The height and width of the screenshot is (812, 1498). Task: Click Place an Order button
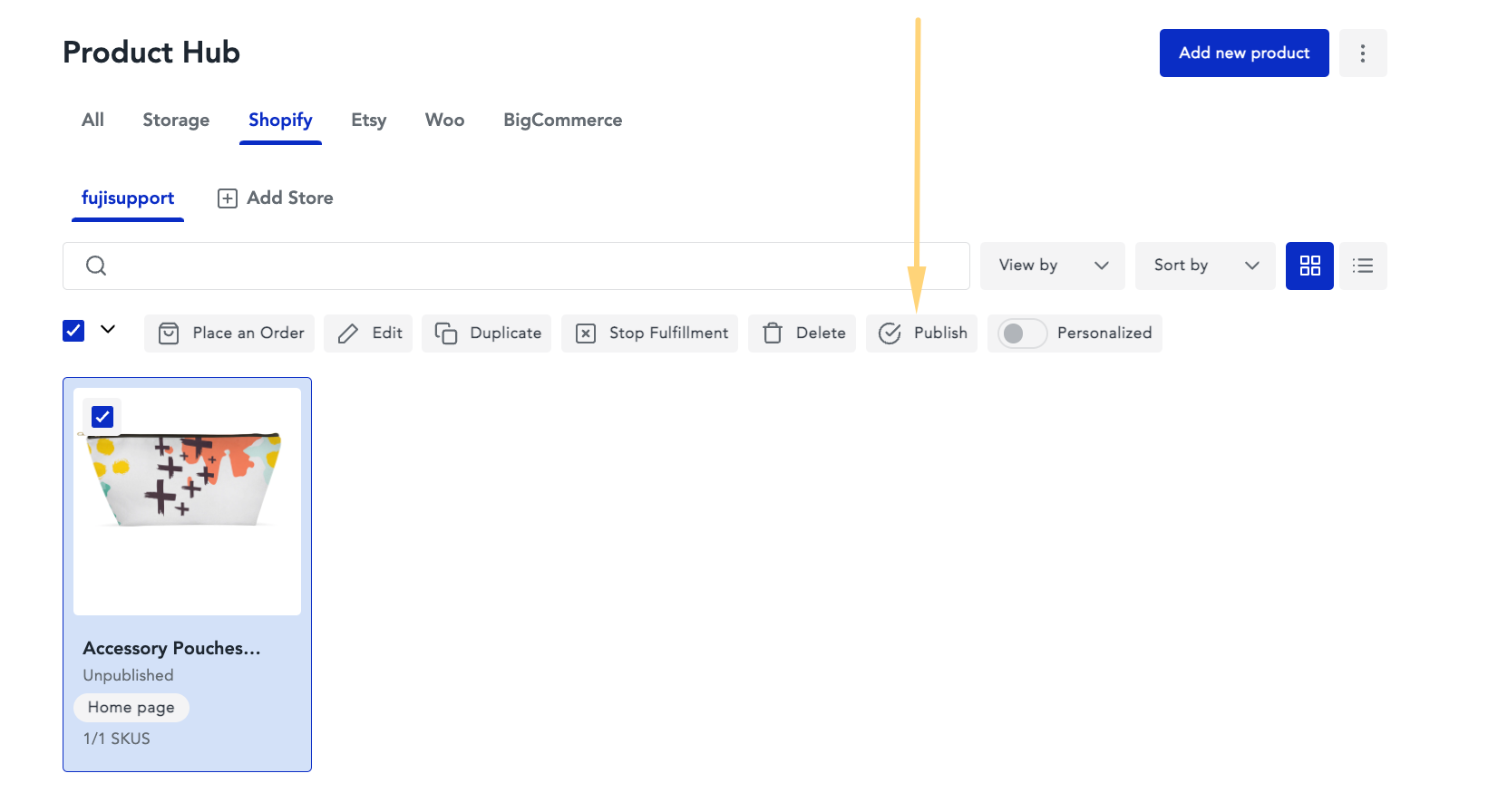(x=229, y=333)
